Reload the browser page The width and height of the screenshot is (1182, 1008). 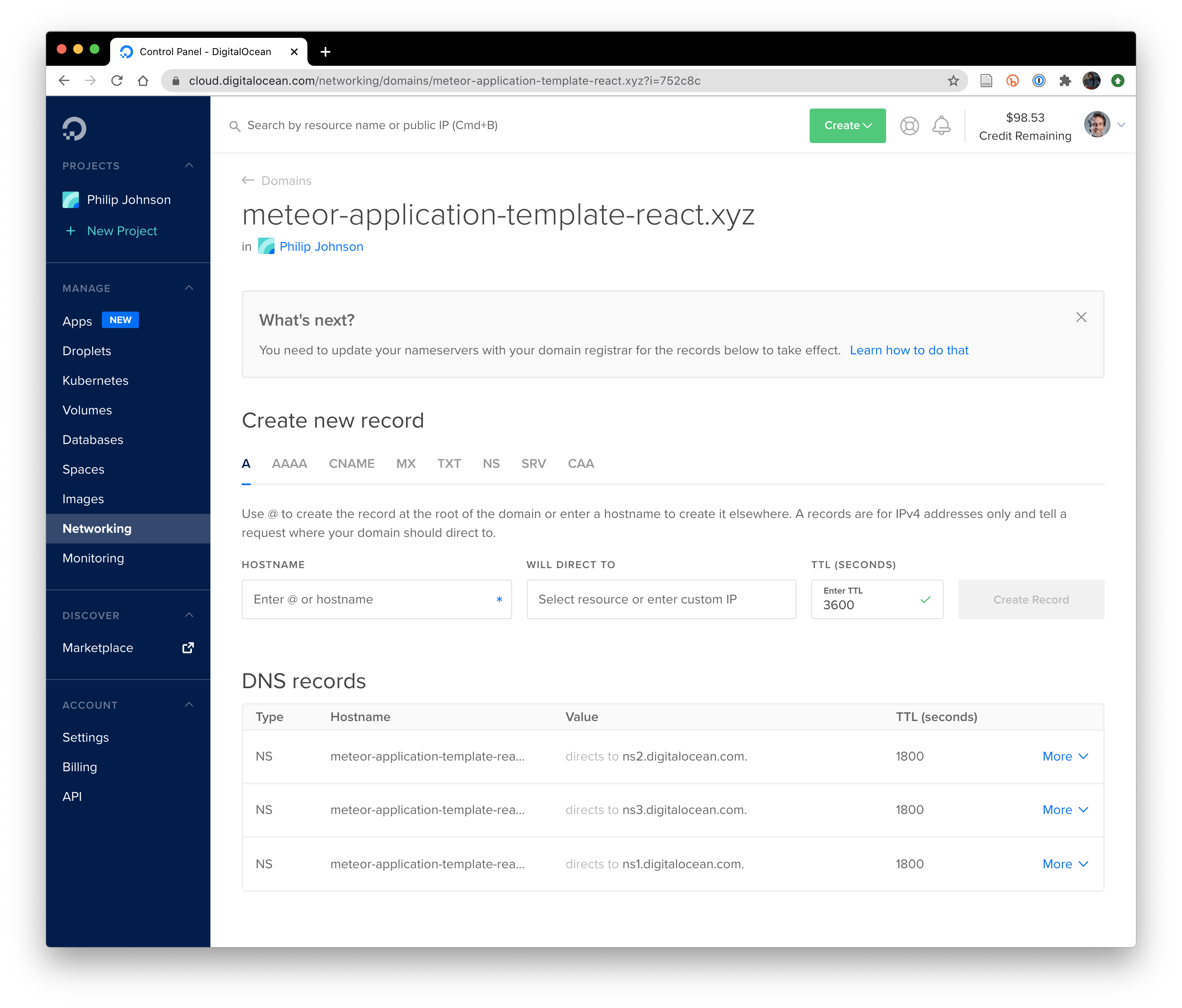(117, 81)
